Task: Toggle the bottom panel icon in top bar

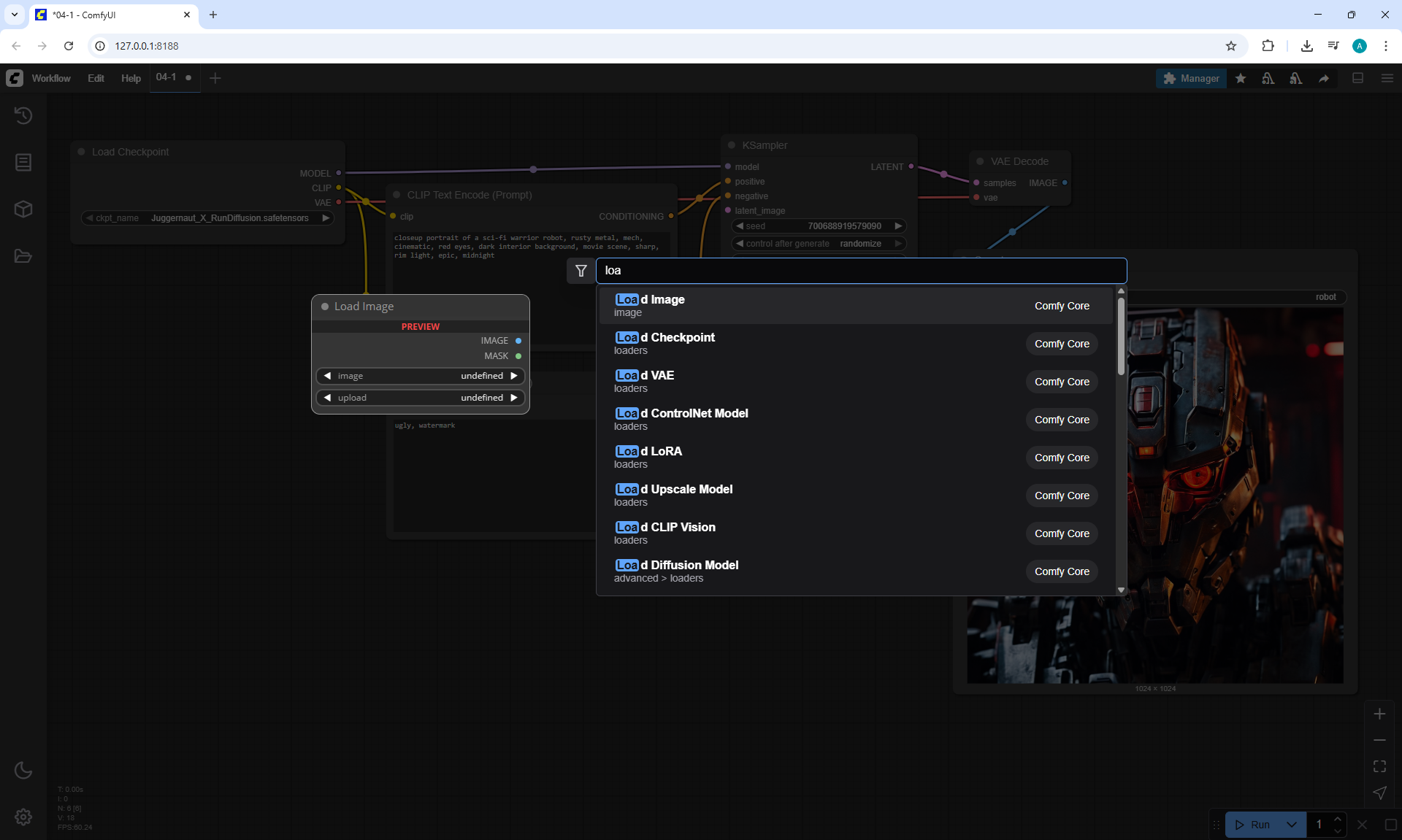Action: [x=1358, y=78]
